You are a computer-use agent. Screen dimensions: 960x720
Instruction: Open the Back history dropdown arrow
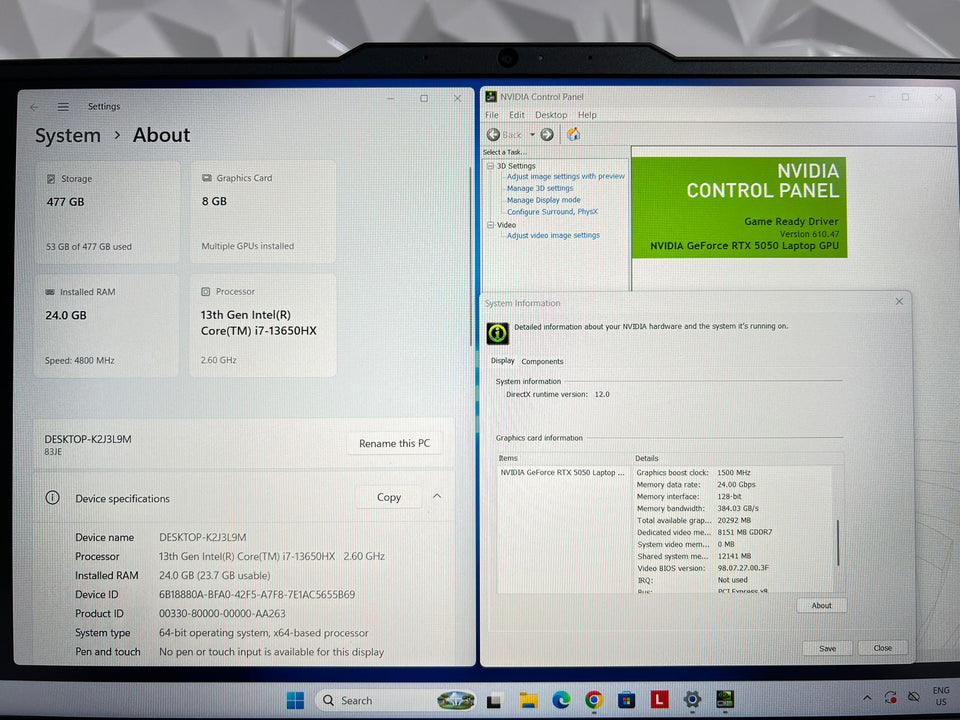click(532, 135)
